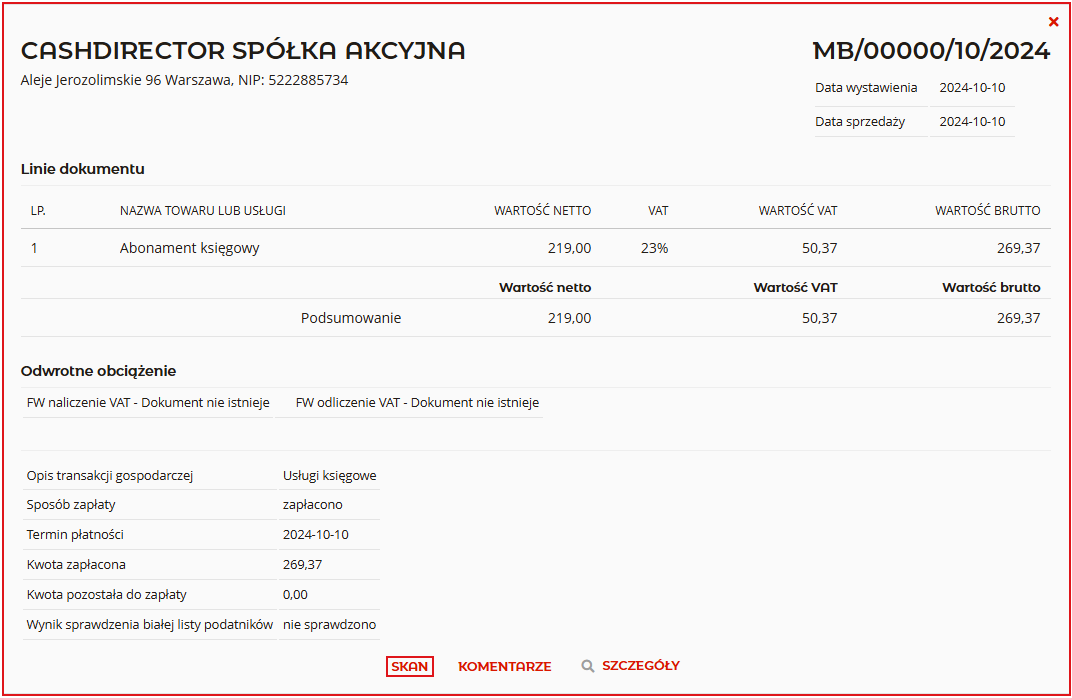Click the Termin płatności label

[75, 535]
